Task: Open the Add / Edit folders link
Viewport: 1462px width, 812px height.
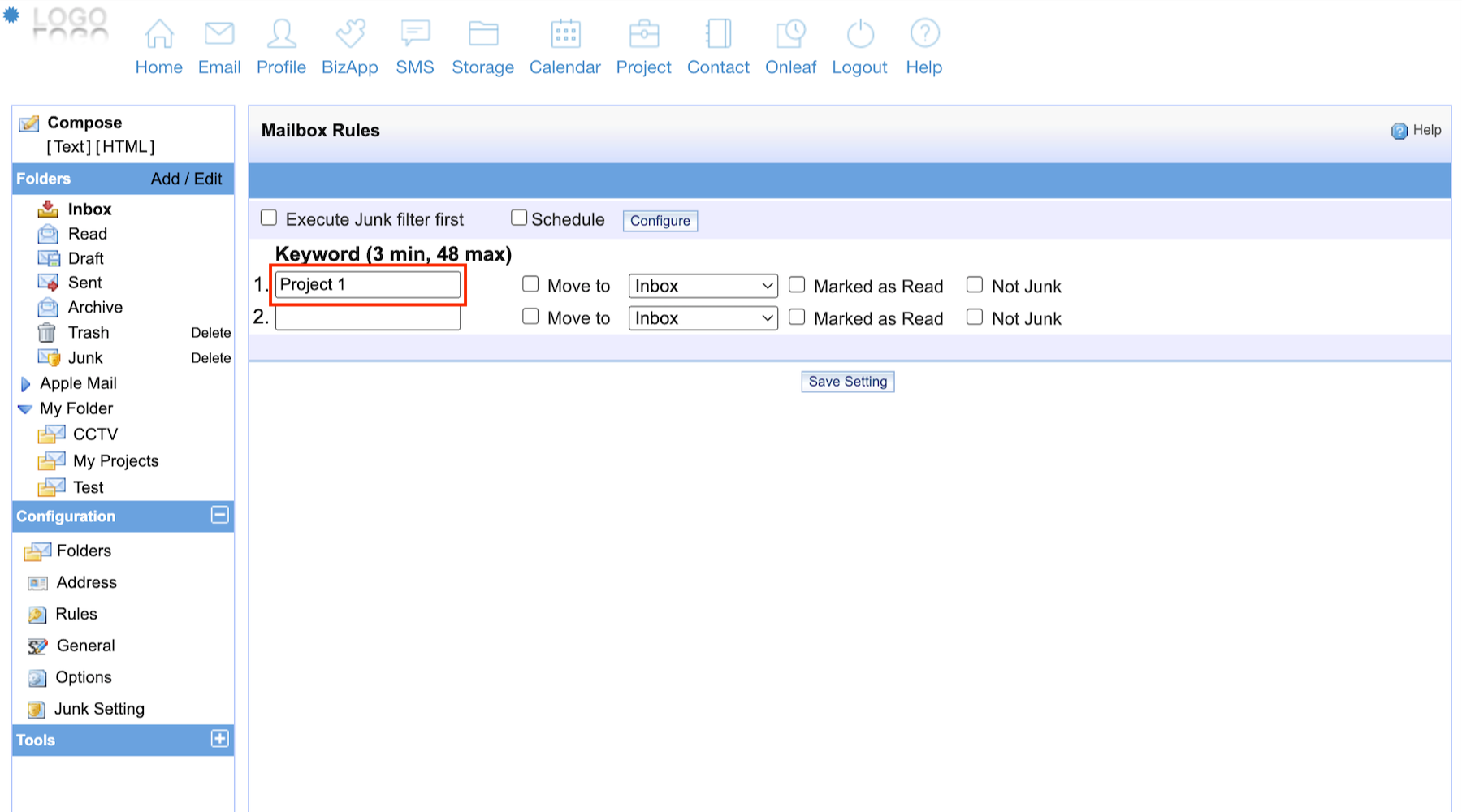Action: point(186,179)
